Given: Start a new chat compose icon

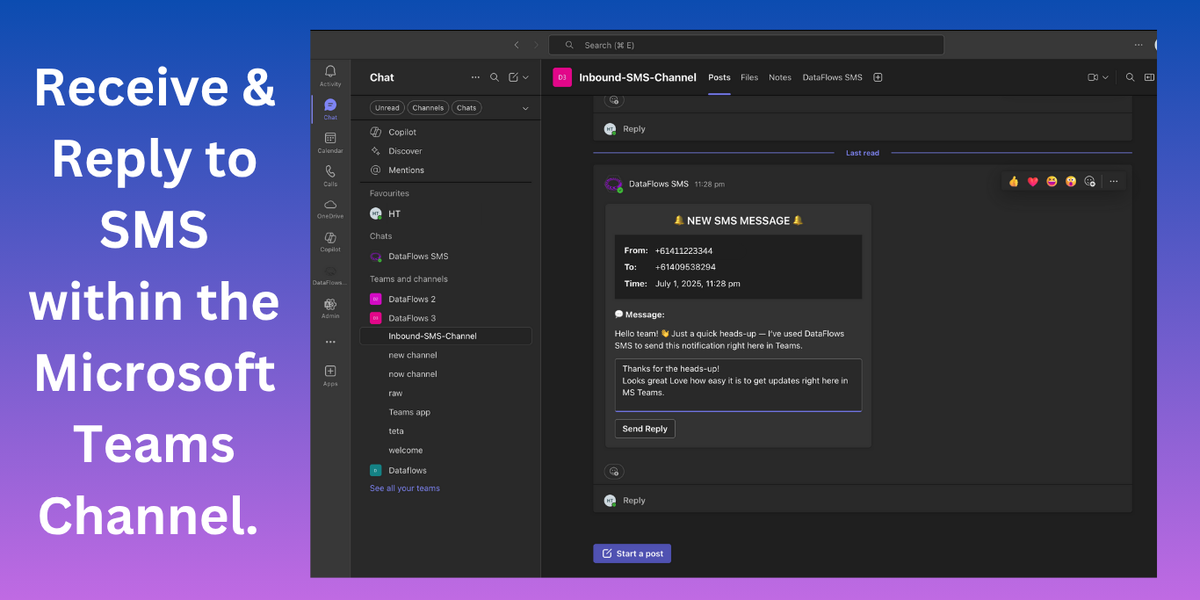Looking at the screenshot, I should (513, 77).
